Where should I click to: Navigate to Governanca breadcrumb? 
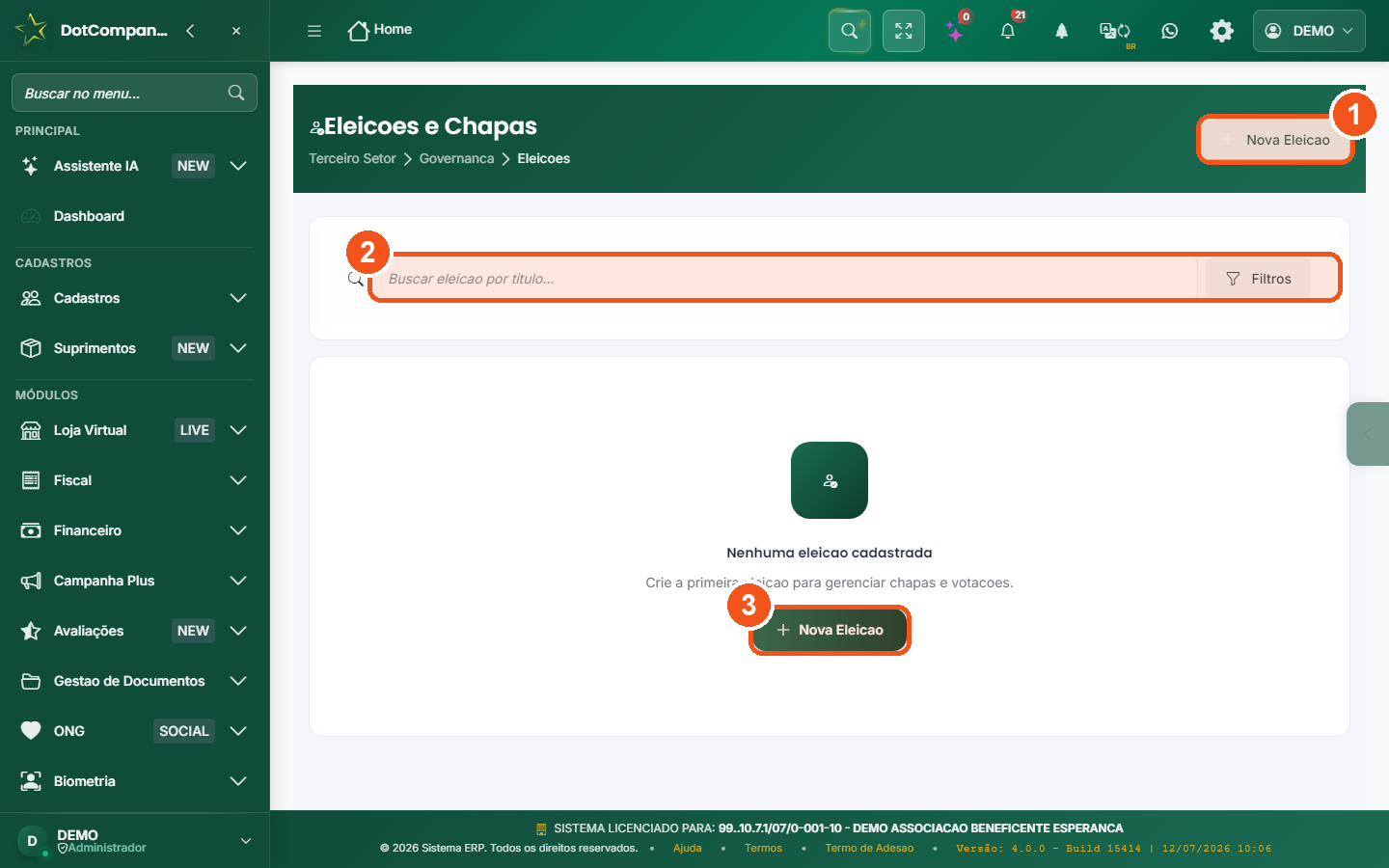pyautogui.click(x=456, y=158)
